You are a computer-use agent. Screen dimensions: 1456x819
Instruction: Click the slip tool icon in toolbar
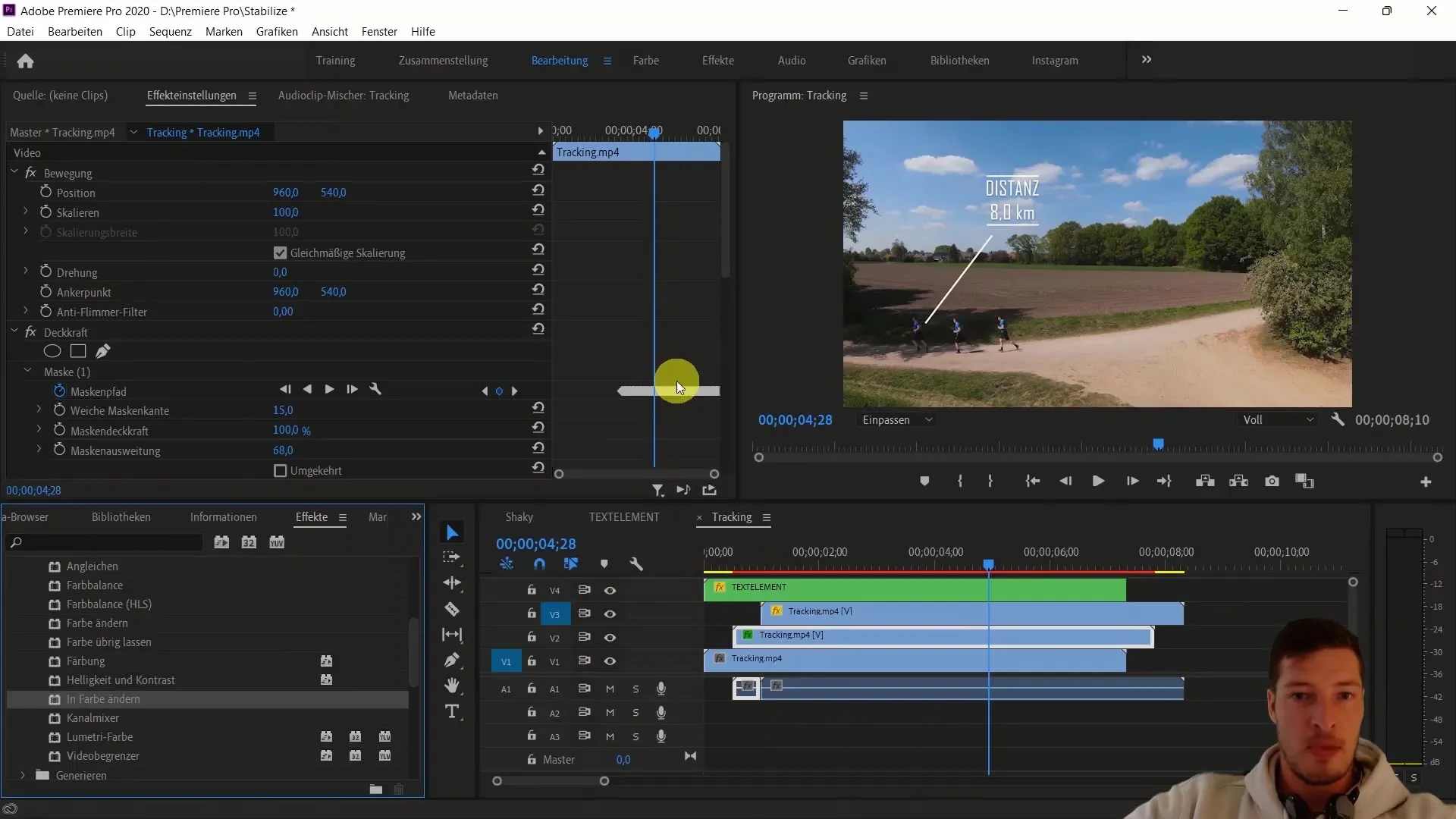point(453,635)
